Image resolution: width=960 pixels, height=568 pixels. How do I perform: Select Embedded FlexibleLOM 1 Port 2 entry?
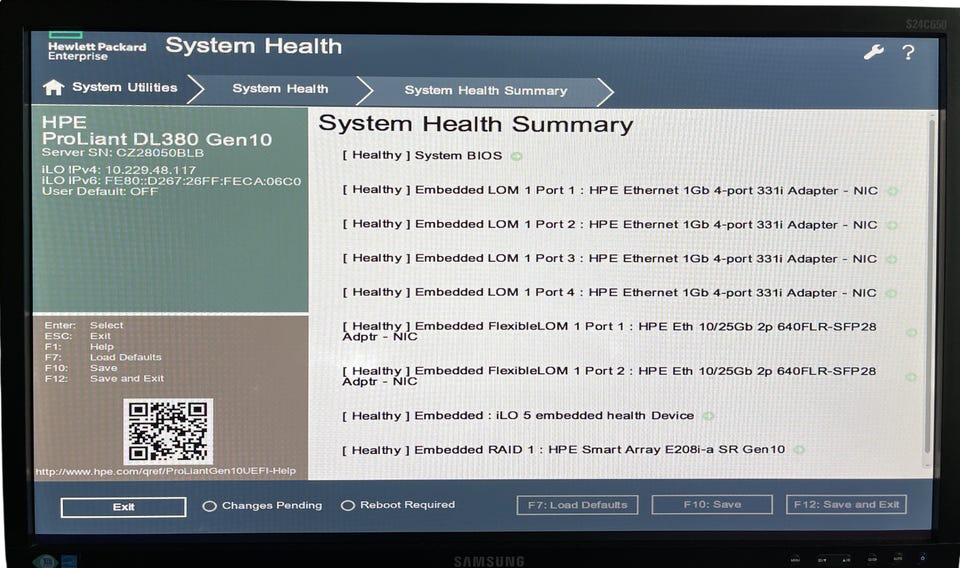click(609, 376)
